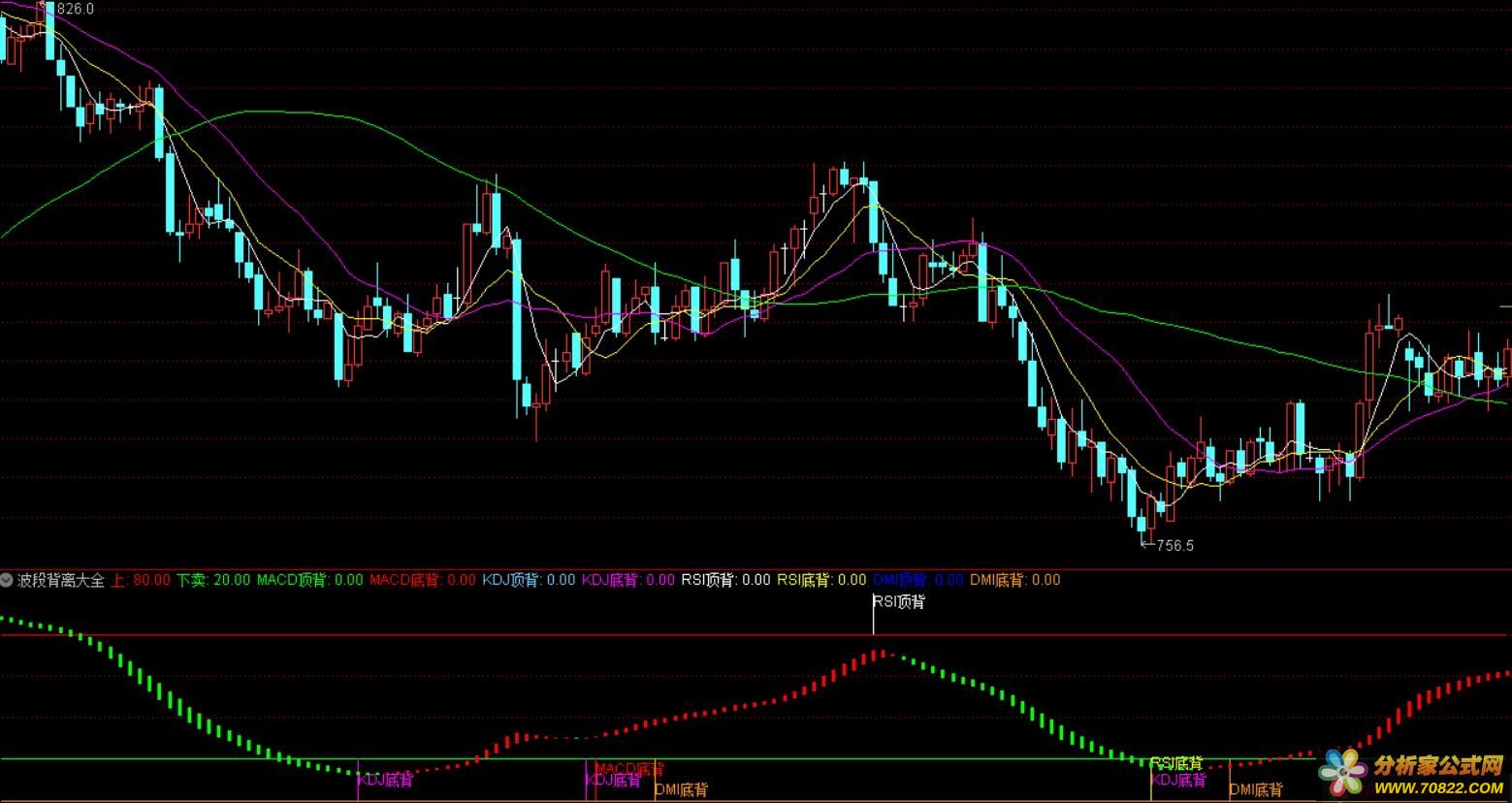Click the red MACD底背 signal marker
The width and height of the screenshot is (1512, 803).
(630, 768)
